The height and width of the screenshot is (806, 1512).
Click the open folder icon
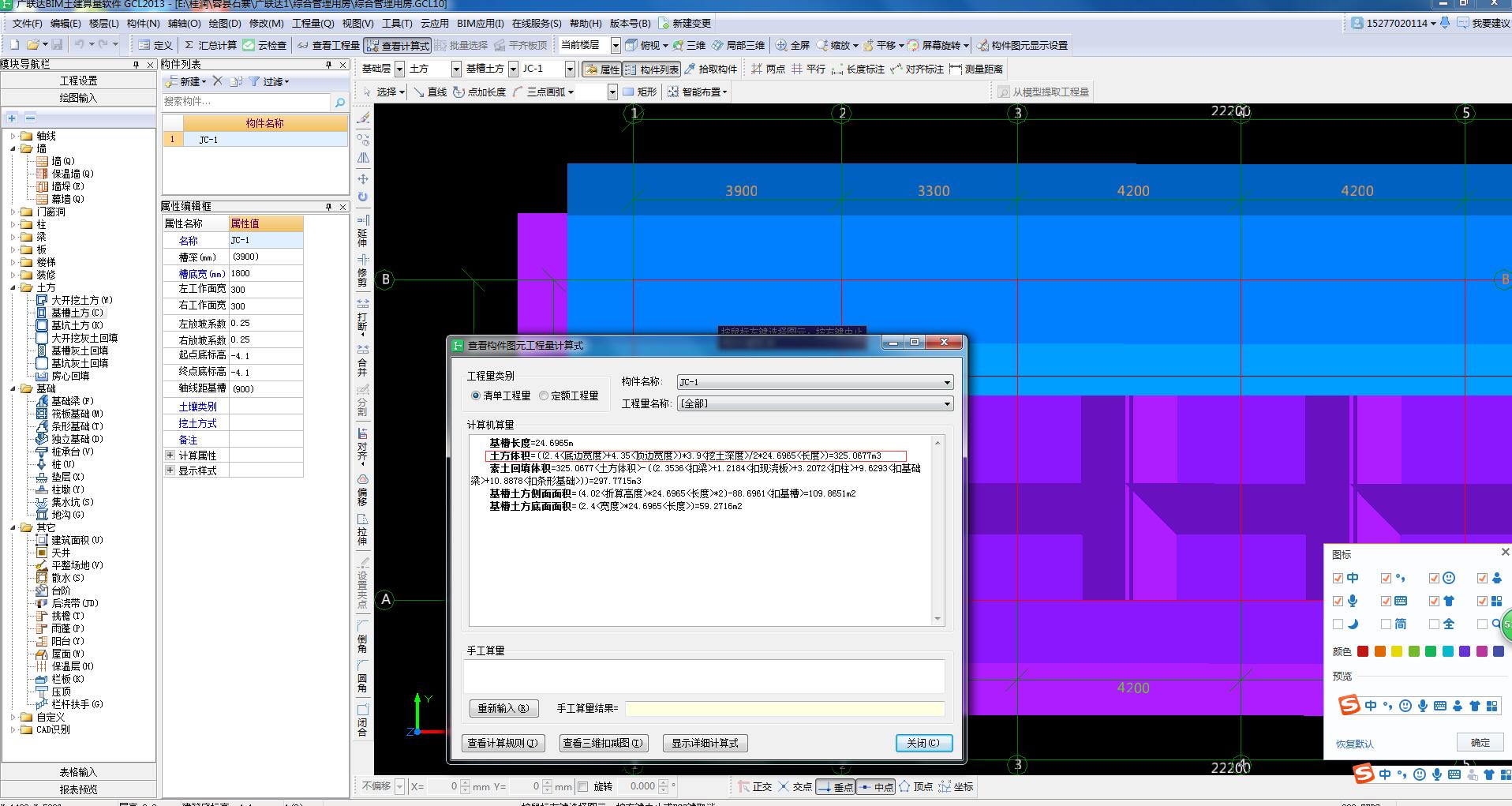(x=33, y=45)
